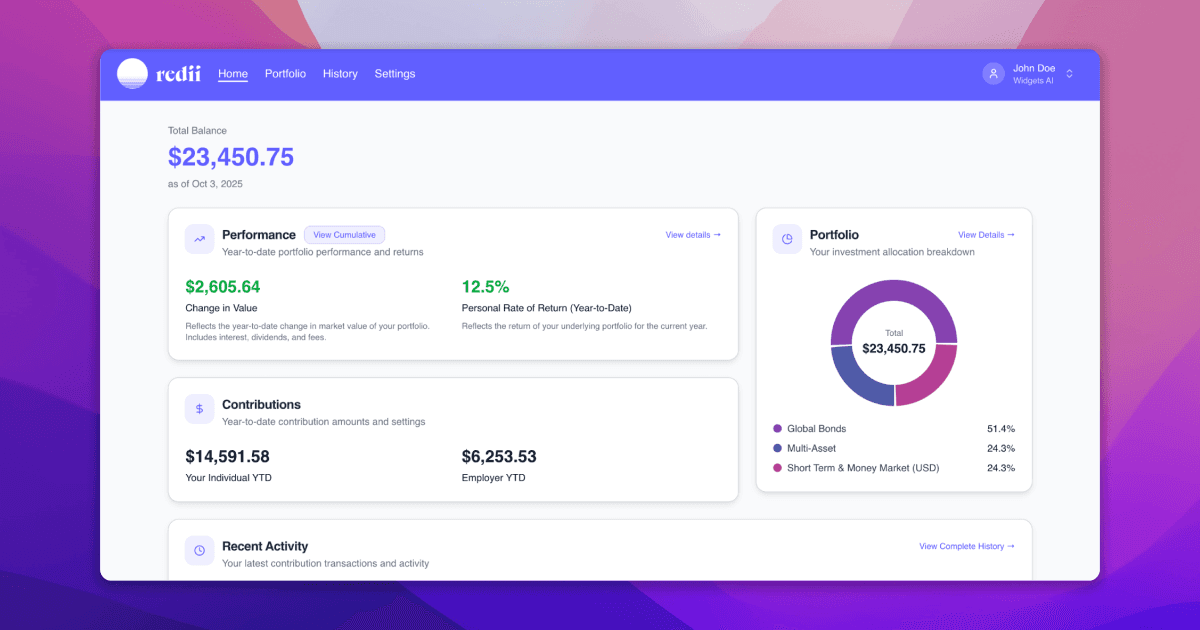Toggle the View Cumulative performance button
The width and height of the screenshot is (1200, 630).
[344, 235]
